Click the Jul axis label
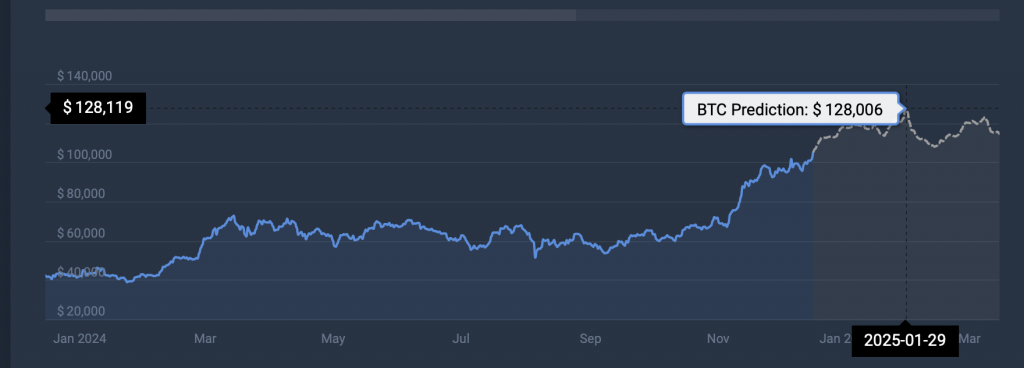Image resolution: width=1024 pixels, height=368 pixels. (461, 339)
